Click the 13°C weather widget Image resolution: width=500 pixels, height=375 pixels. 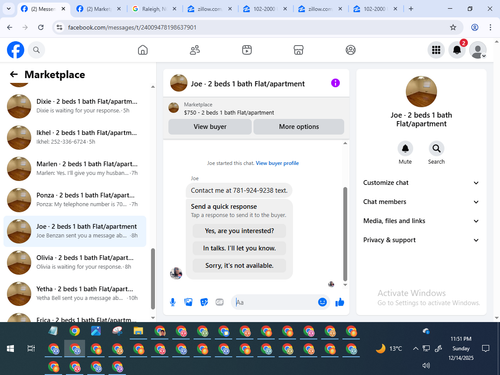click(x=389, y=349)
